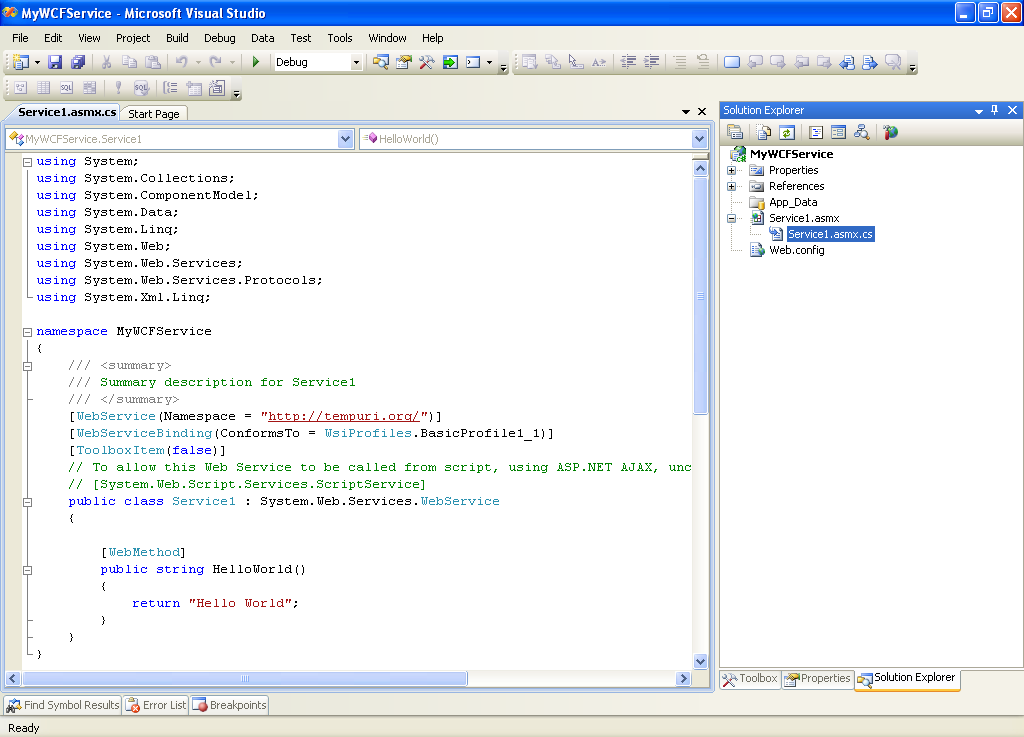Switch to the Start Page tab

(x=154, y=114)
